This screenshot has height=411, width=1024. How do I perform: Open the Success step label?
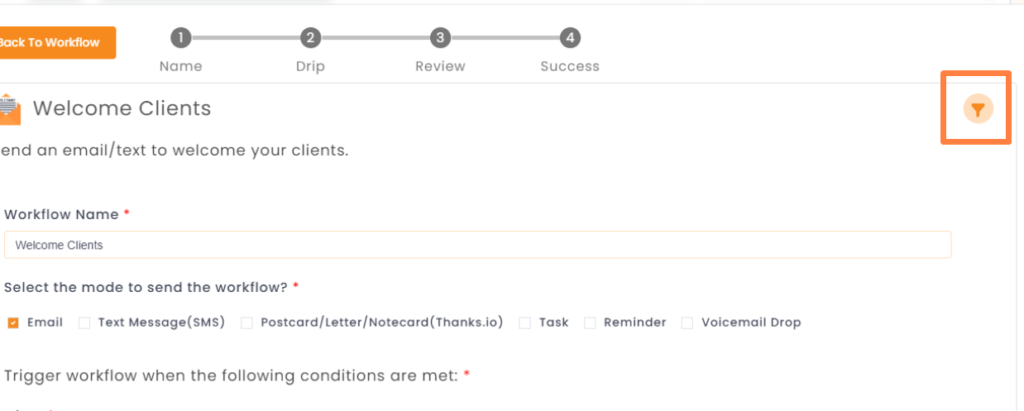tap(570, 67)
